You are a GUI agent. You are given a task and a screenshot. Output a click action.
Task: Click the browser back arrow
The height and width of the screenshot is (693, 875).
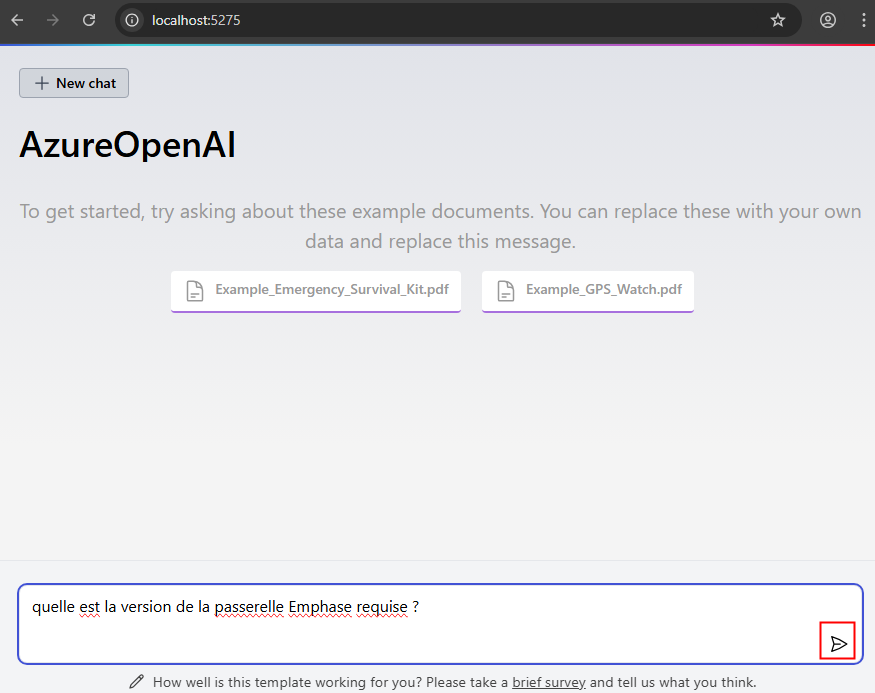pos(17,20)
